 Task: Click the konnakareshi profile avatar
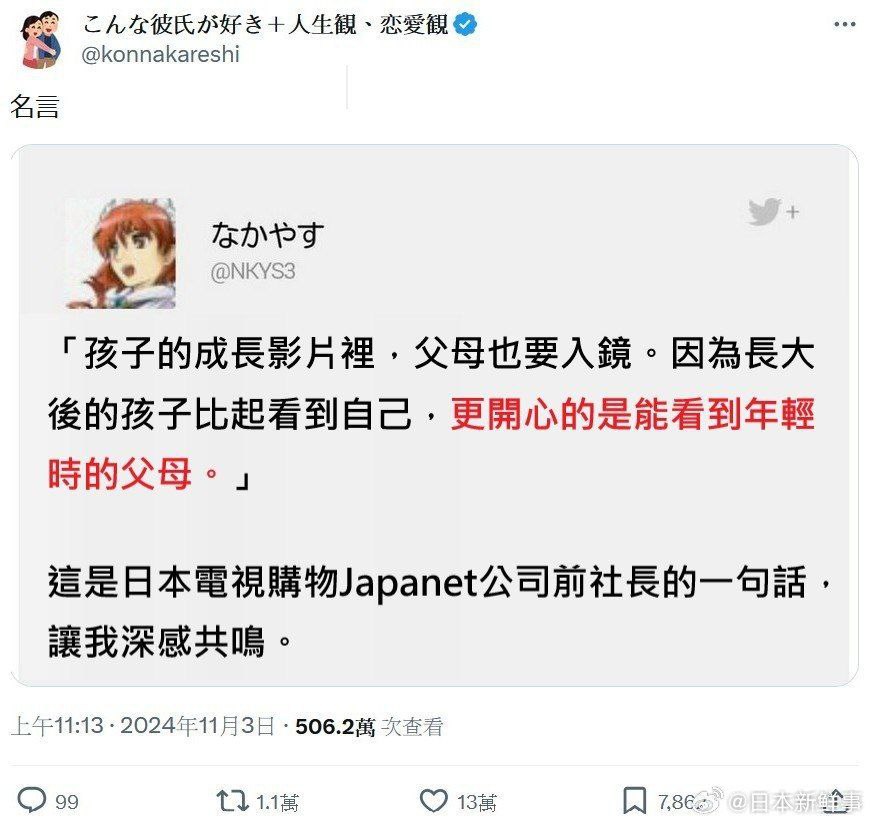pyautogui.click(x=41, y=39)
